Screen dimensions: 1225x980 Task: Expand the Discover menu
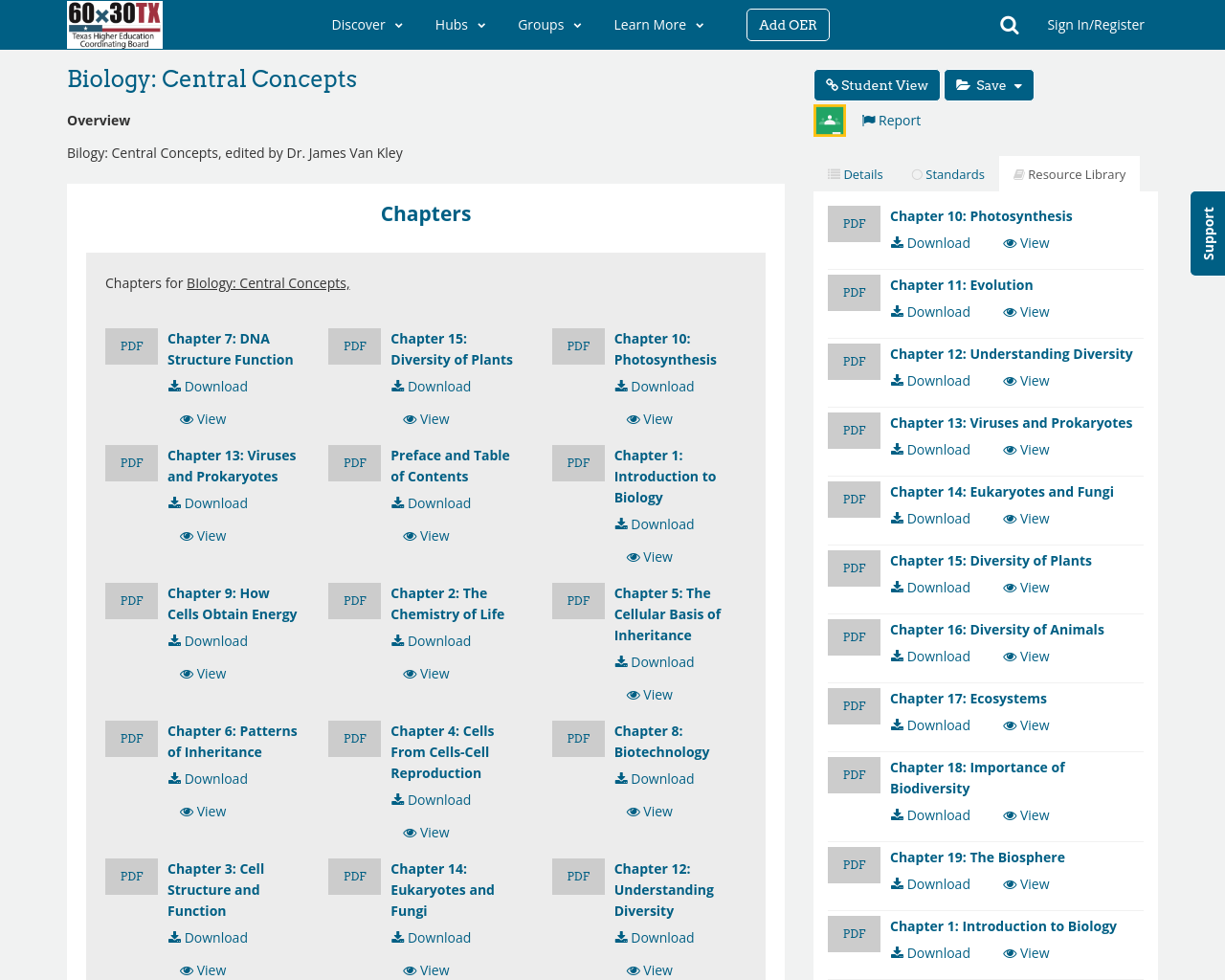pos(367,25)
